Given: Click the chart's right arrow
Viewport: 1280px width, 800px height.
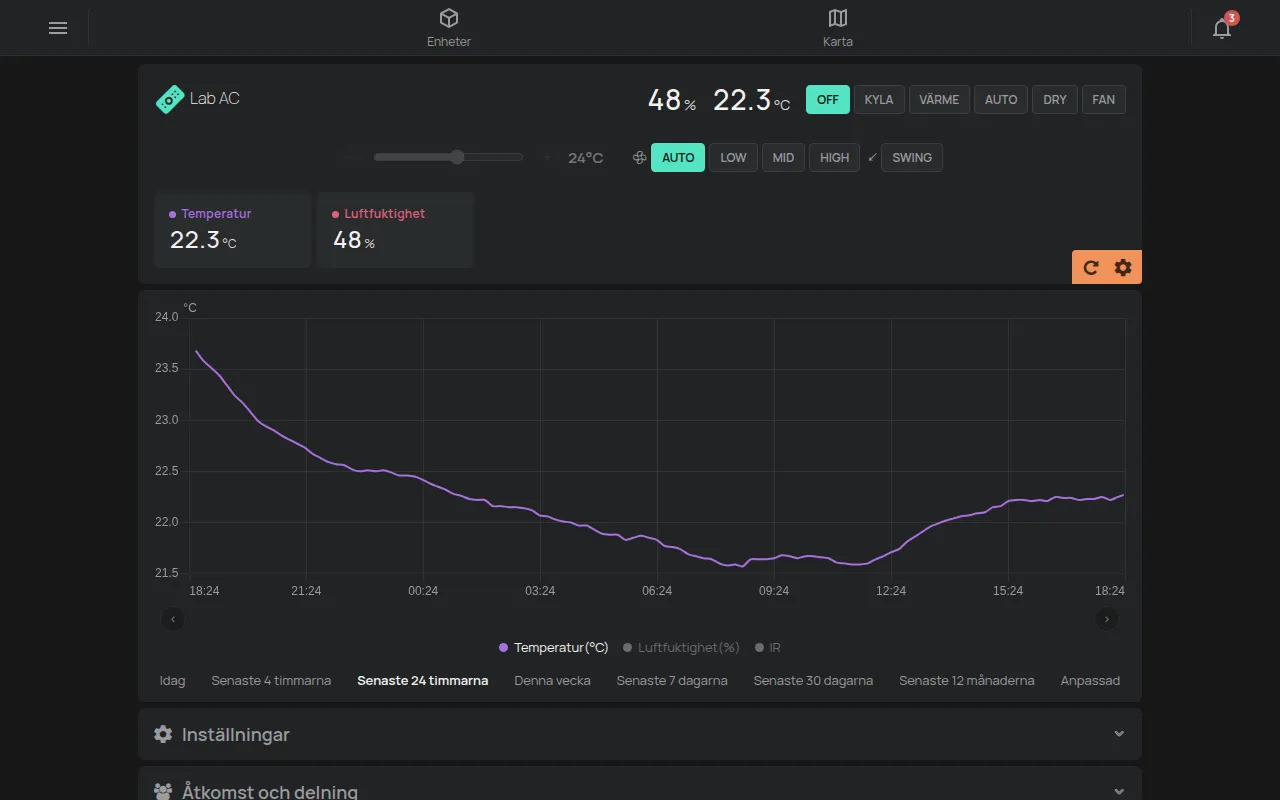Looking at the screenshot, I should click(x=1107, y=619).
